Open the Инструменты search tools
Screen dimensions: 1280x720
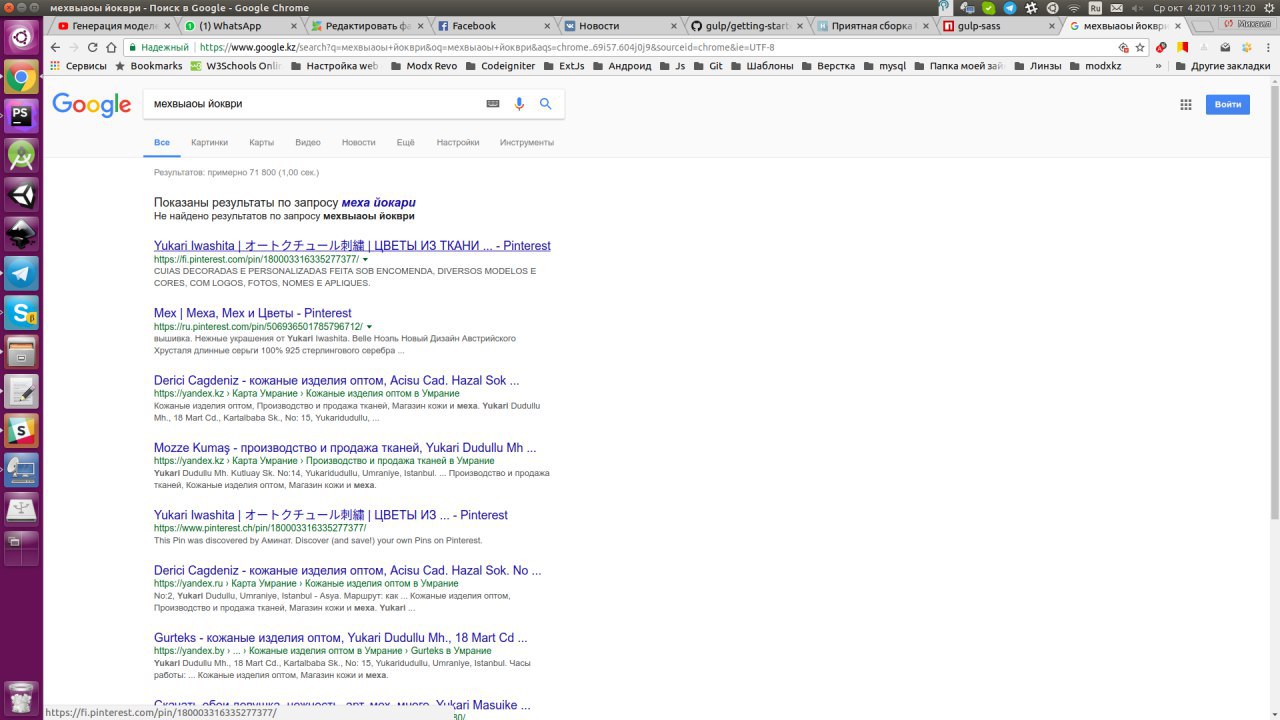pyautogui.click(x=527, y=142)
